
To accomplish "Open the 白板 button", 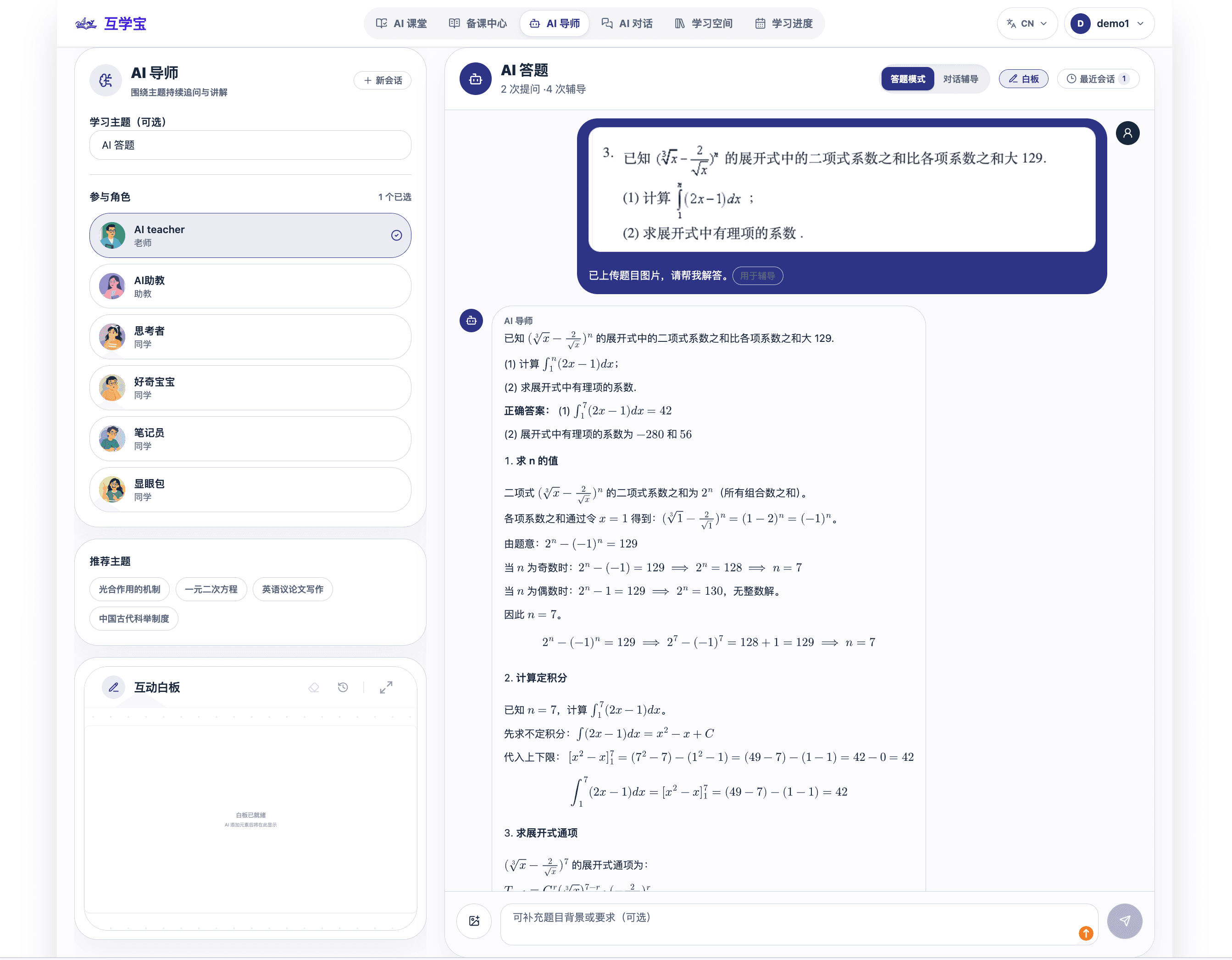I will tap(1023, 79).
